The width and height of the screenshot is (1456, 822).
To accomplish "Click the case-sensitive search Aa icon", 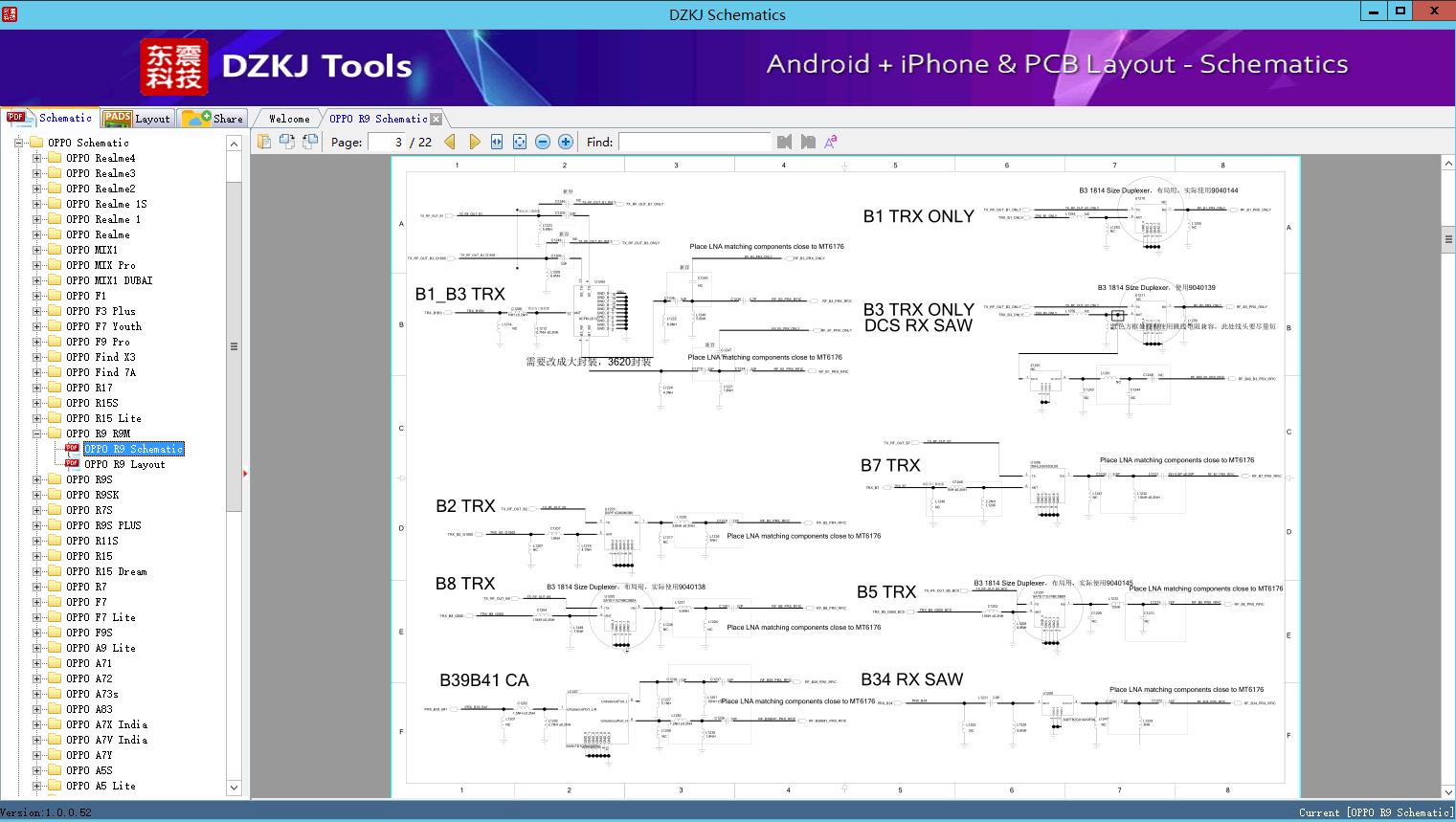I will coord(831,141).
